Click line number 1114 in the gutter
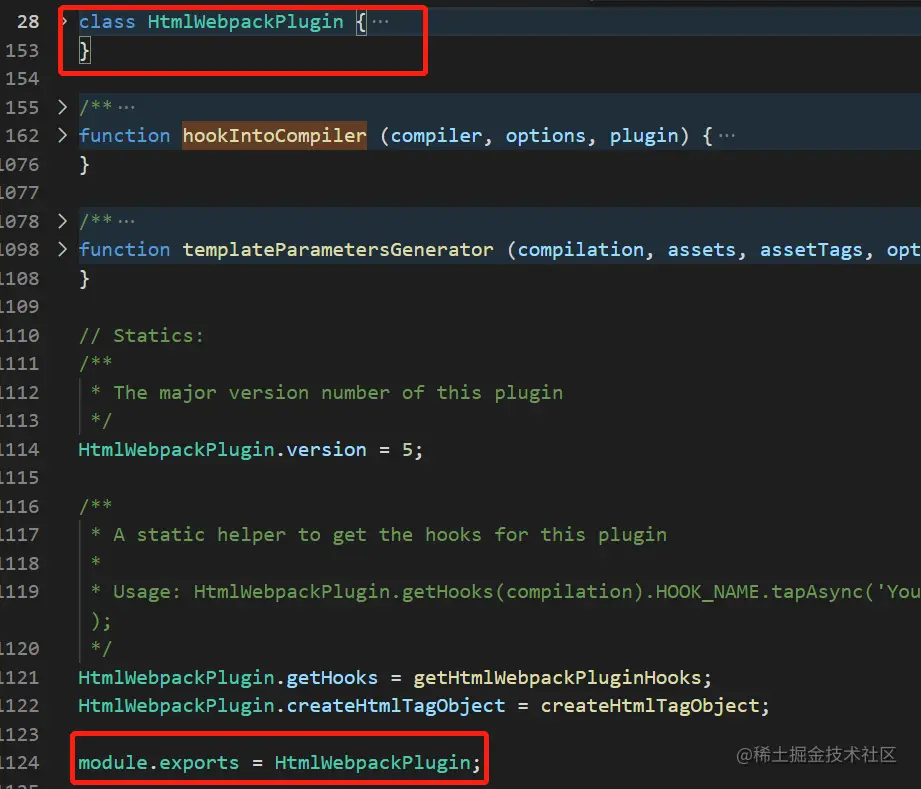The image size is (921, 789). (x=24, y=450)
